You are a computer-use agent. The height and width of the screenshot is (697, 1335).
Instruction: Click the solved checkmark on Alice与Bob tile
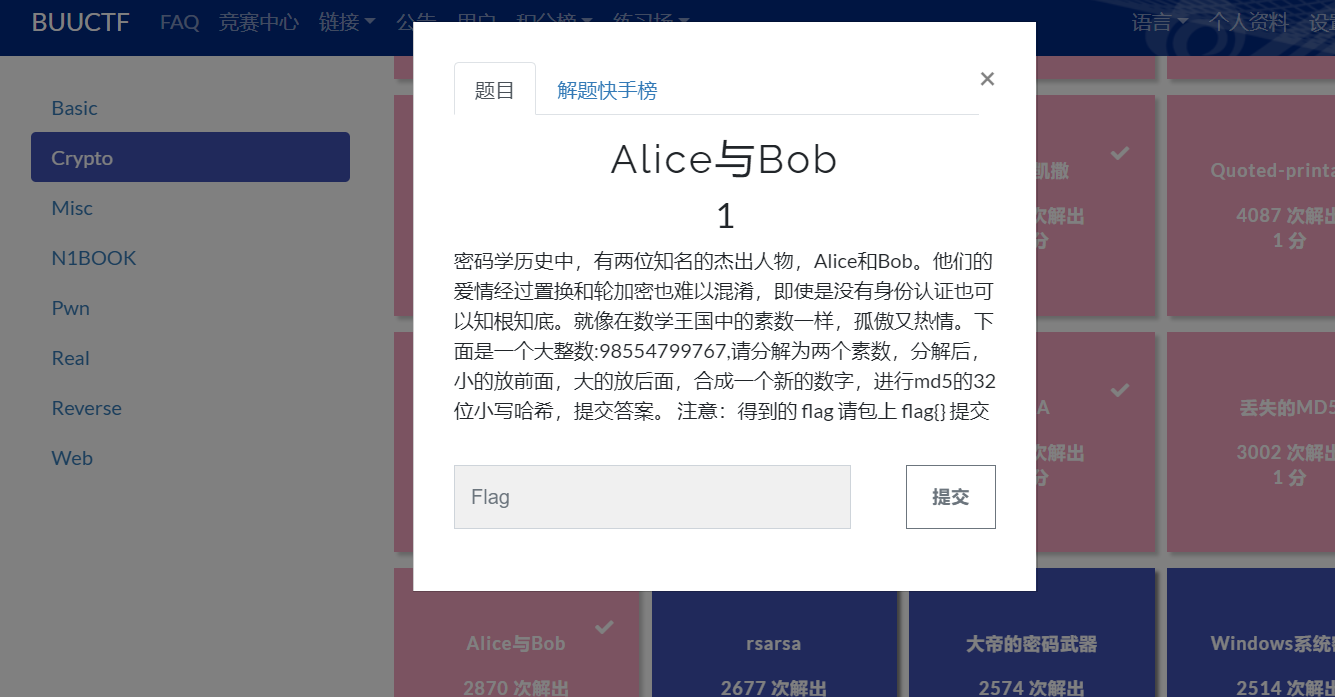click(604, 627)
